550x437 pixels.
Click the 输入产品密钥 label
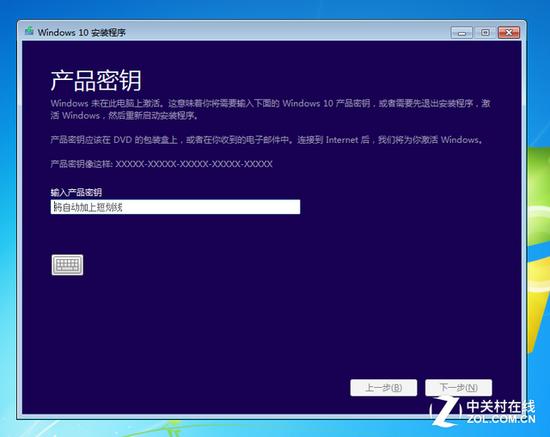point(76,192)
